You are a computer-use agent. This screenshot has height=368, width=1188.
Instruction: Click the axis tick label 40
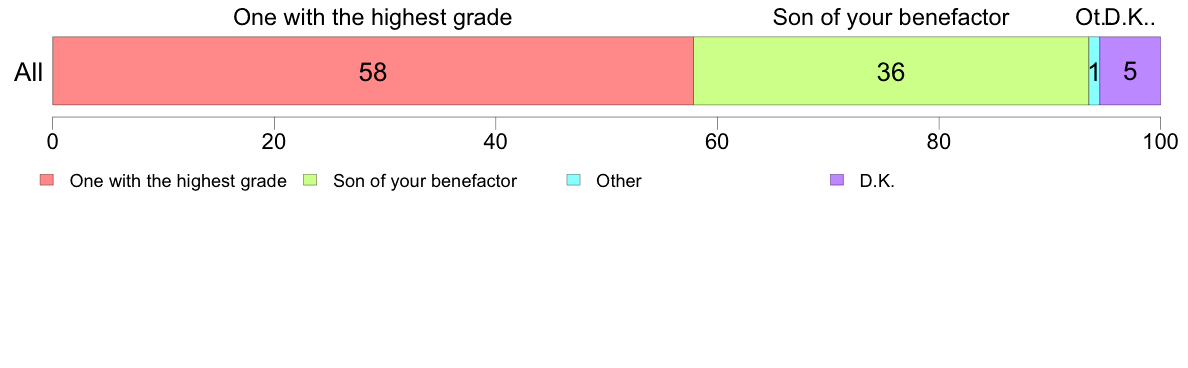click(x=496, y=141)
